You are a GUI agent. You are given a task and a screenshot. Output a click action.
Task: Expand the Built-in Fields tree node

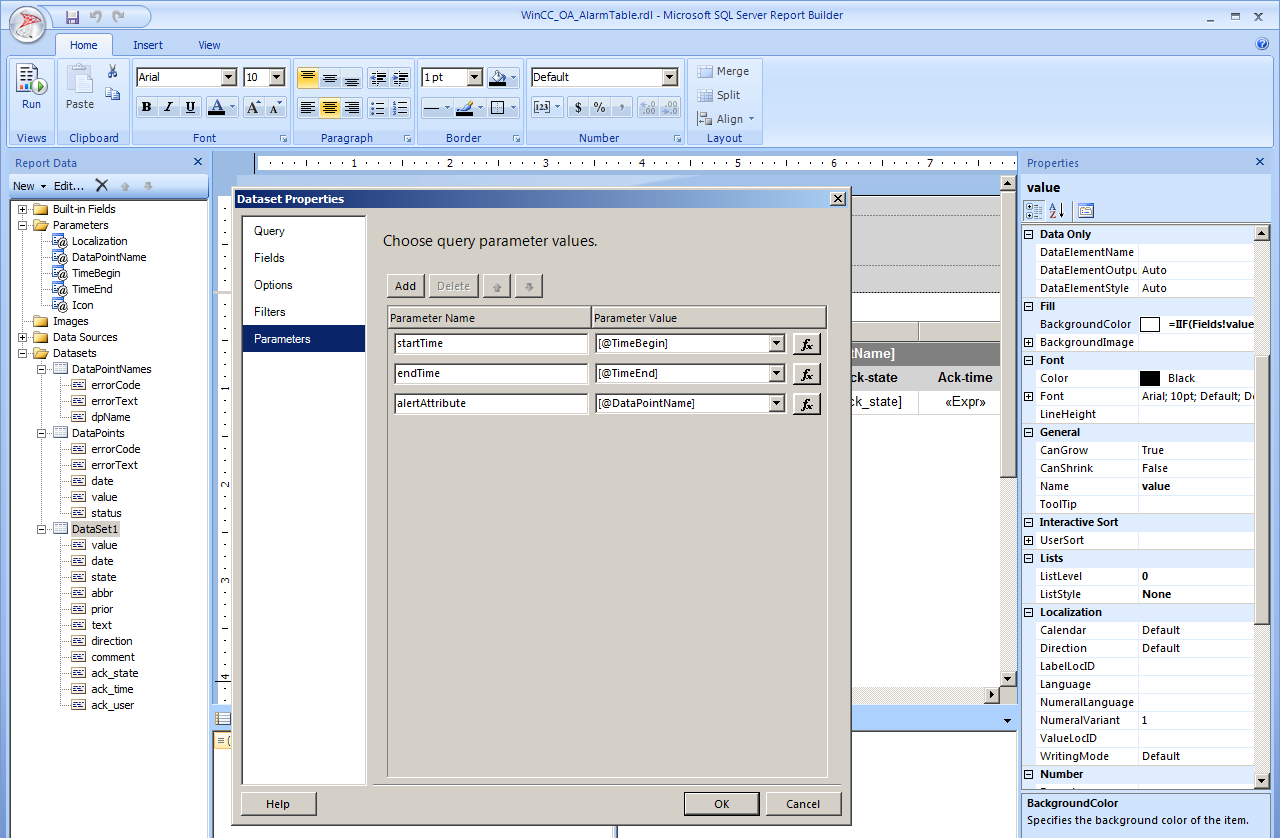click(x=22, y=209)
